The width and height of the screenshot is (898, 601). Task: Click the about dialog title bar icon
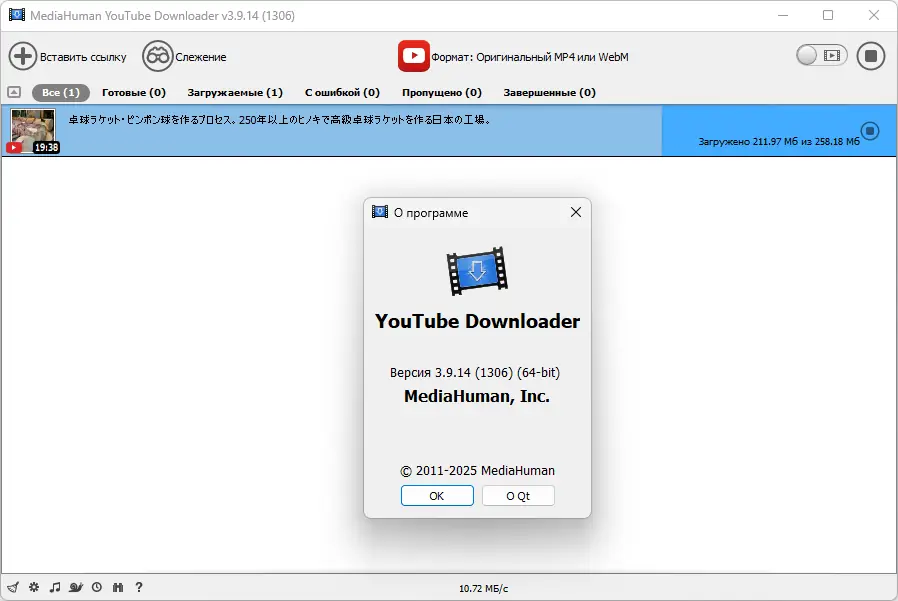[x=380, y=212]
